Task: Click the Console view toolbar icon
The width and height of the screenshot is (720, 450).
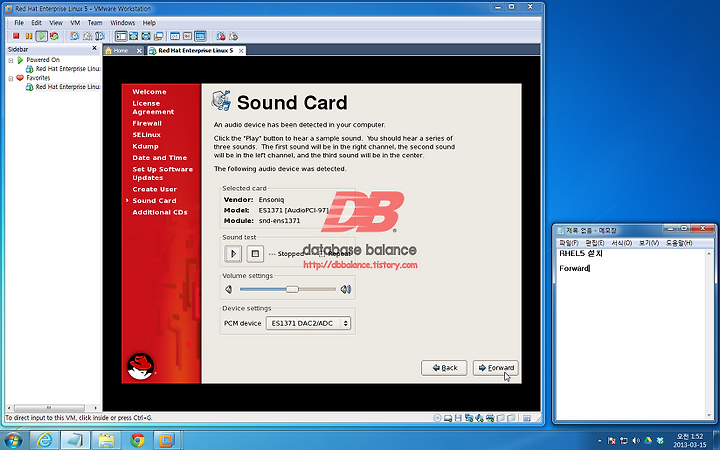Action: point(200,36)
